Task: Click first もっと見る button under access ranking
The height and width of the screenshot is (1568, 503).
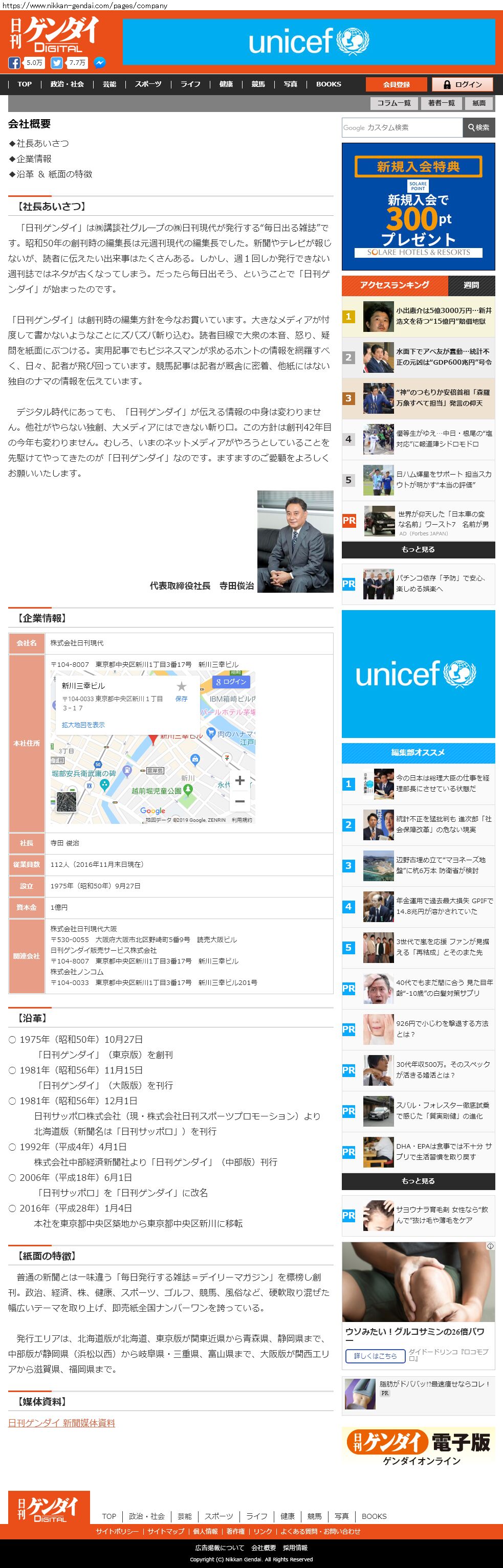Action: tap(419, 549)
